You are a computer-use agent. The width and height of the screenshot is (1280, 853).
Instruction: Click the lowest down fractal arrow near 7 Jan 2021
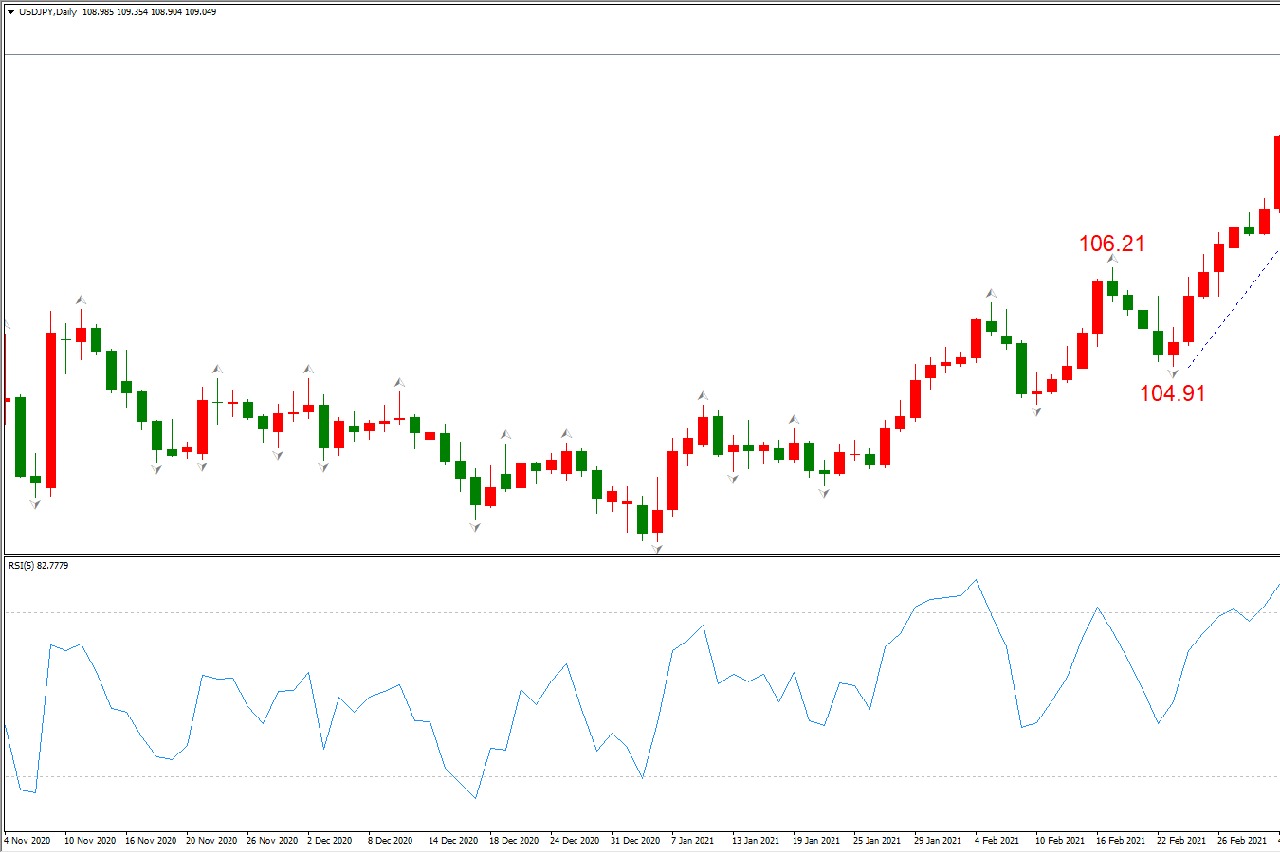(657, 549)
